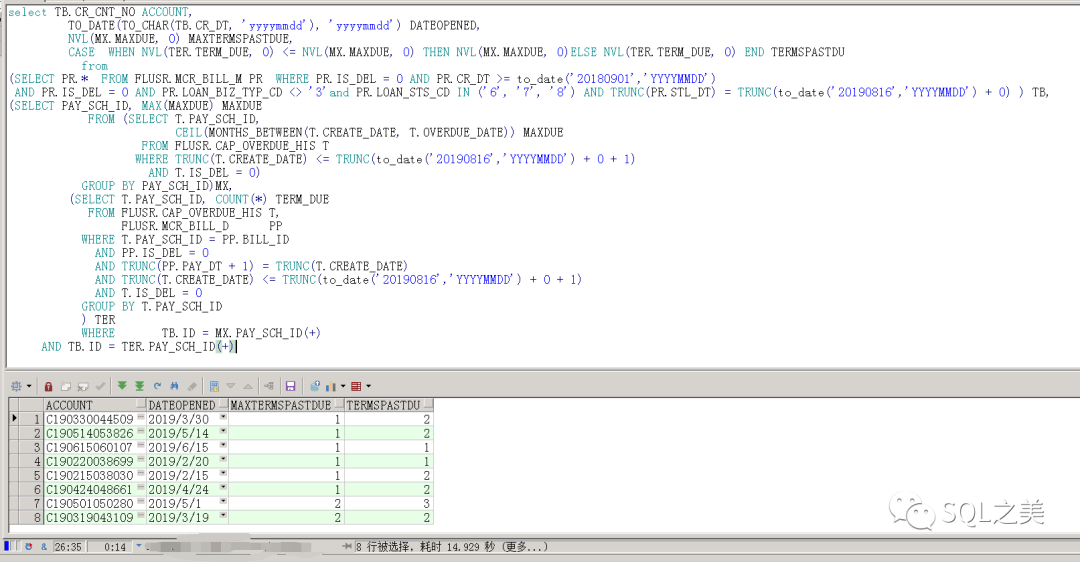Open the red grid report dropdown arrow

[368, 386]
